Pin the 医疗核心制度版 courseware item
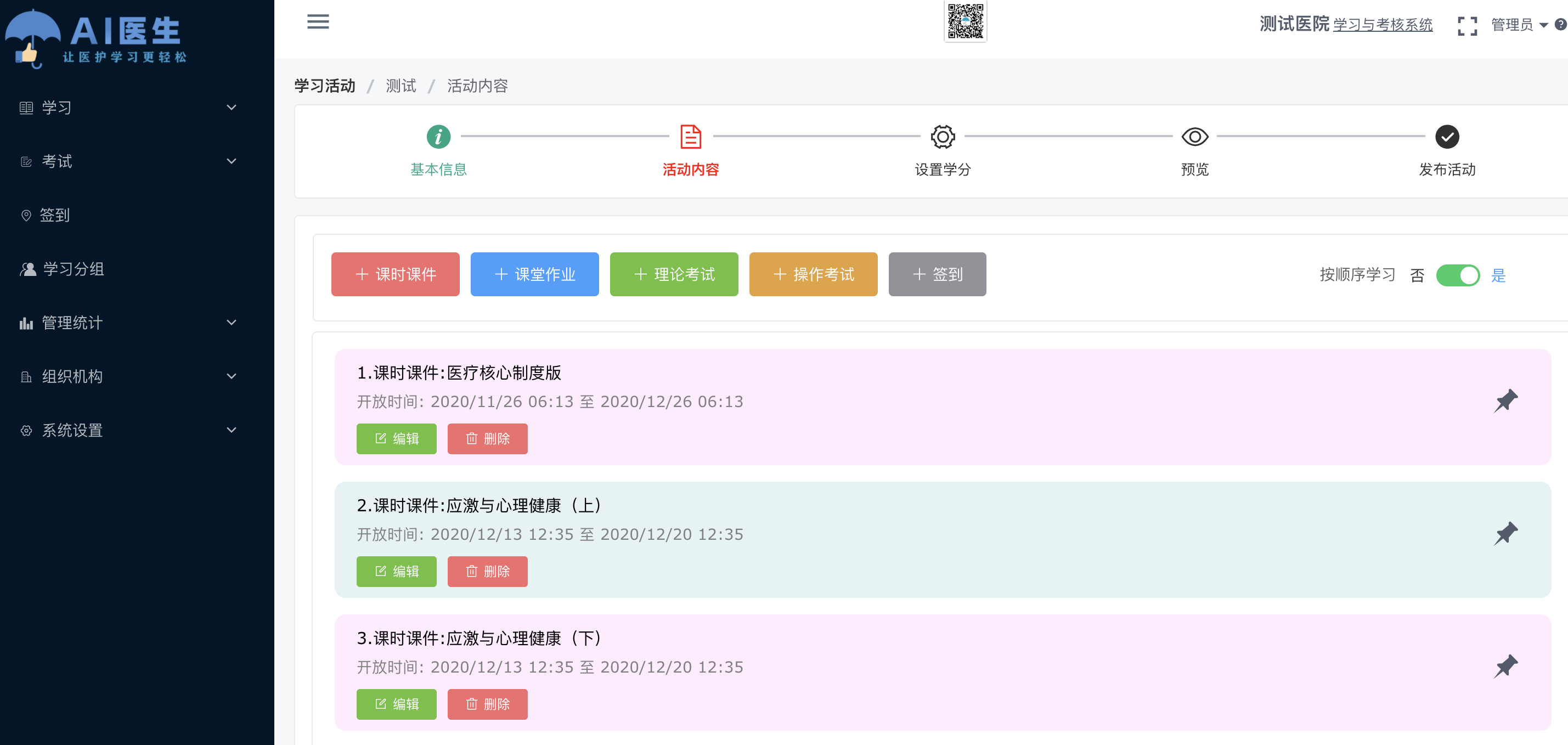Image resolution: width=1568 pixels, height=745 pixels. pos(1506,401)
